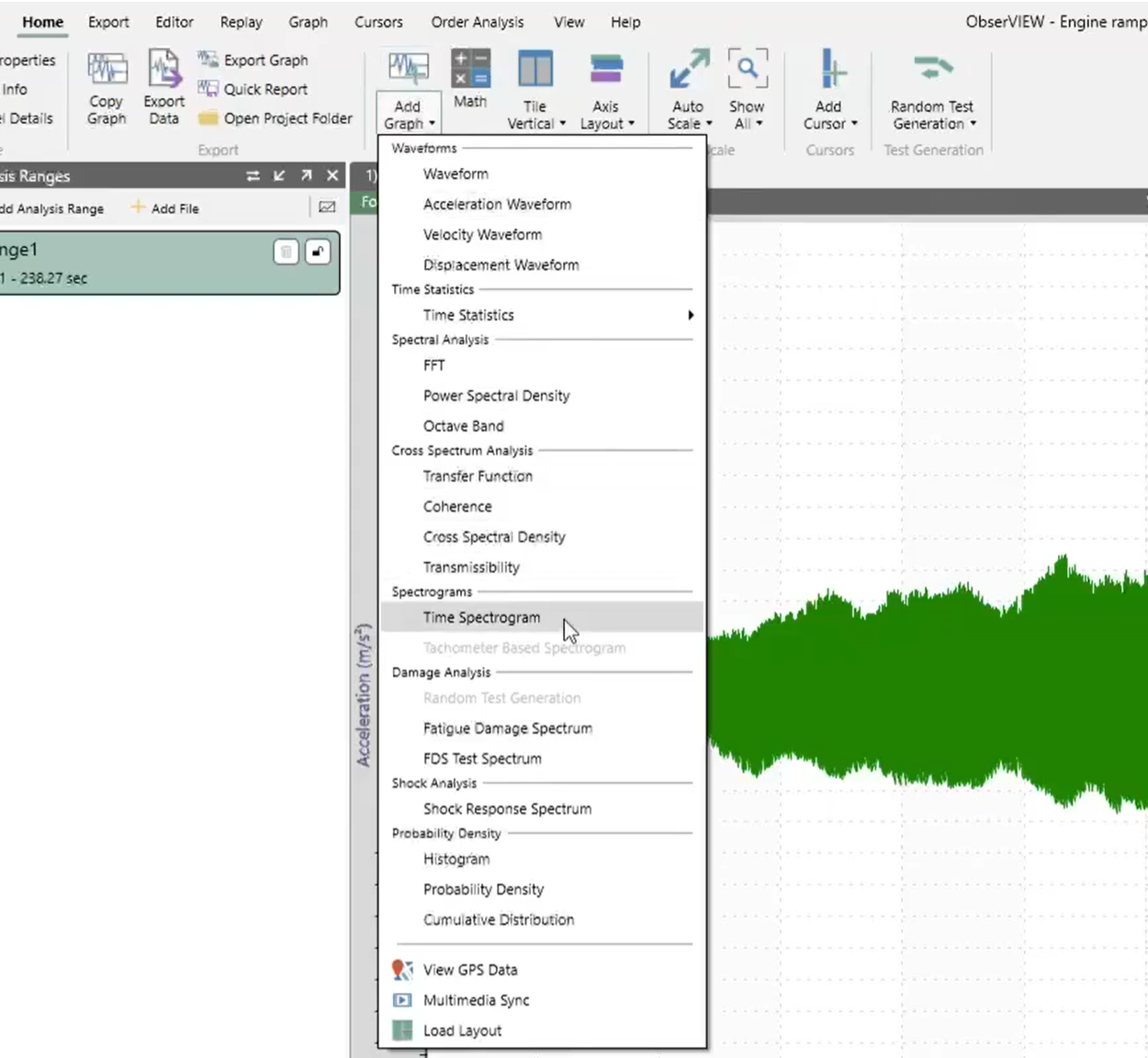The height and width of the screenshot is (1058, 1148).
Task: Click the Export Data icon
Action: pyautogui.click(x=163, y=69)
